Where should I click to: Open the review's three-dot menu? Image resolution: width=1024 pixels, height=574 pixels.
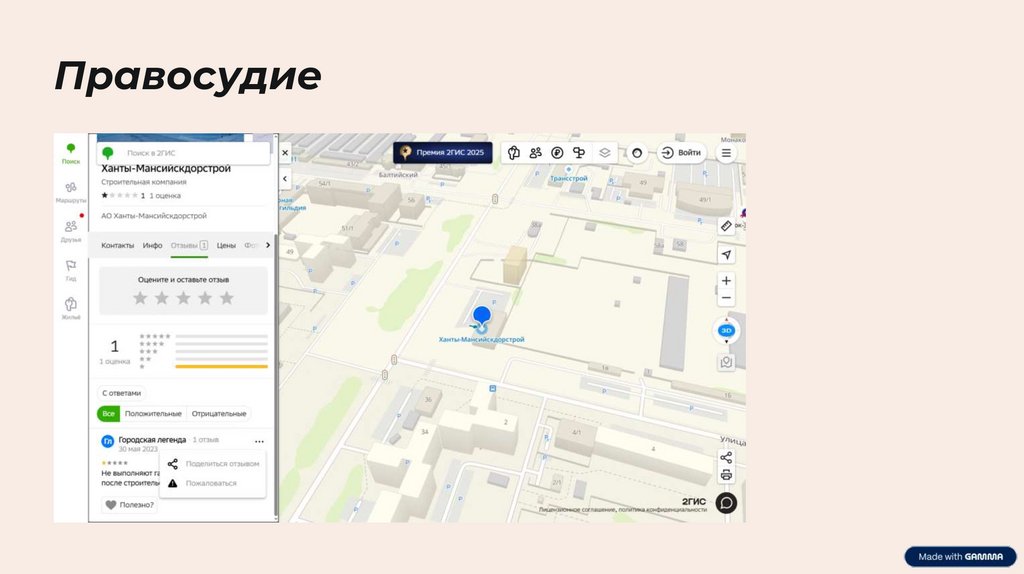tap(259, 441)
